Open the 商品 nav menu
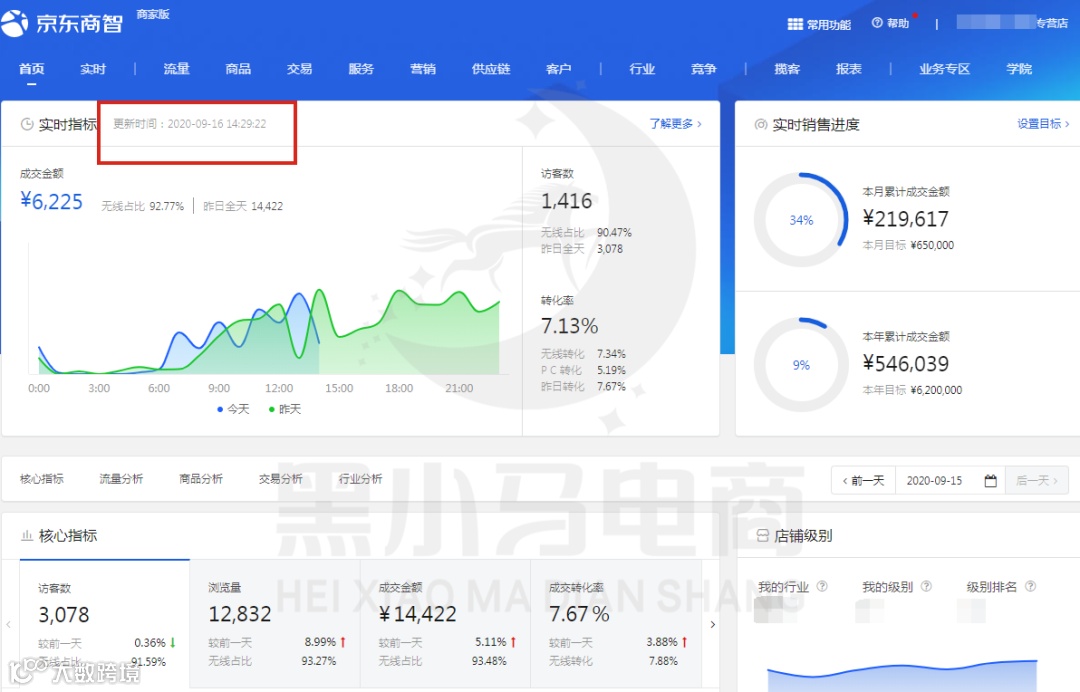This screenshot has width=1080, height=692. click(238, 69)
